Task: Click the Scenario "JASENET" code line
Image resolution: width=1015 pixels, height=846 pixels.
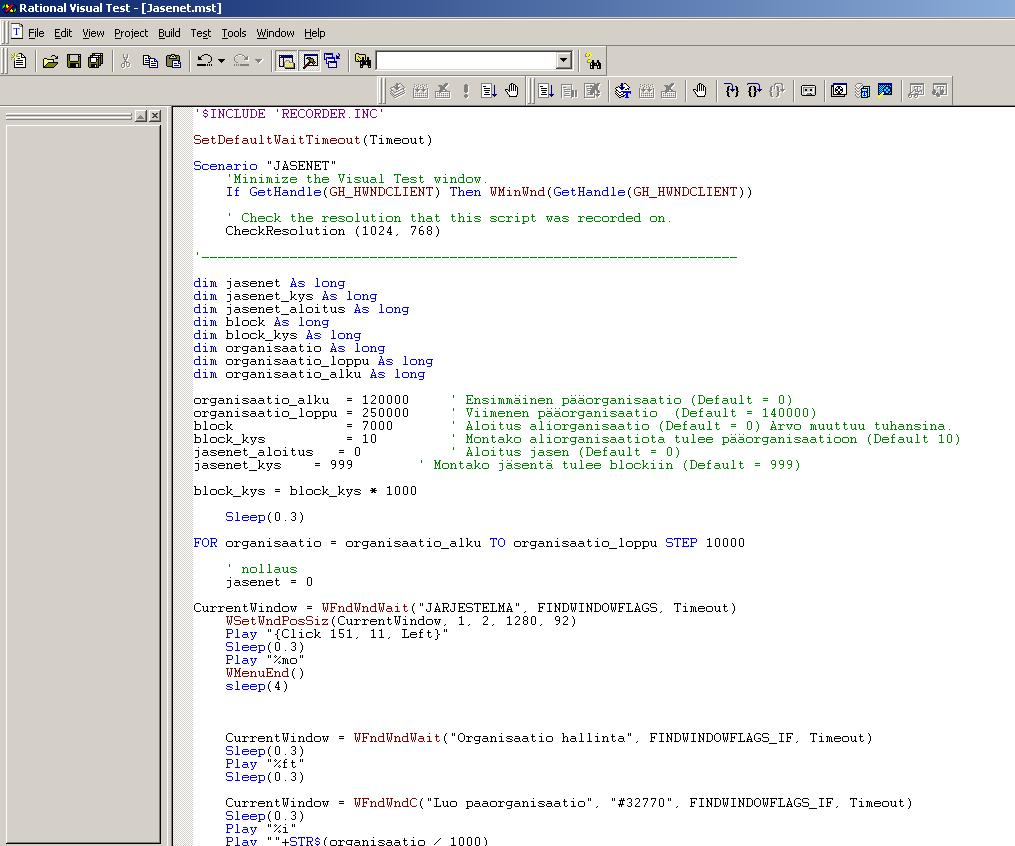Action: coord(265,166)
